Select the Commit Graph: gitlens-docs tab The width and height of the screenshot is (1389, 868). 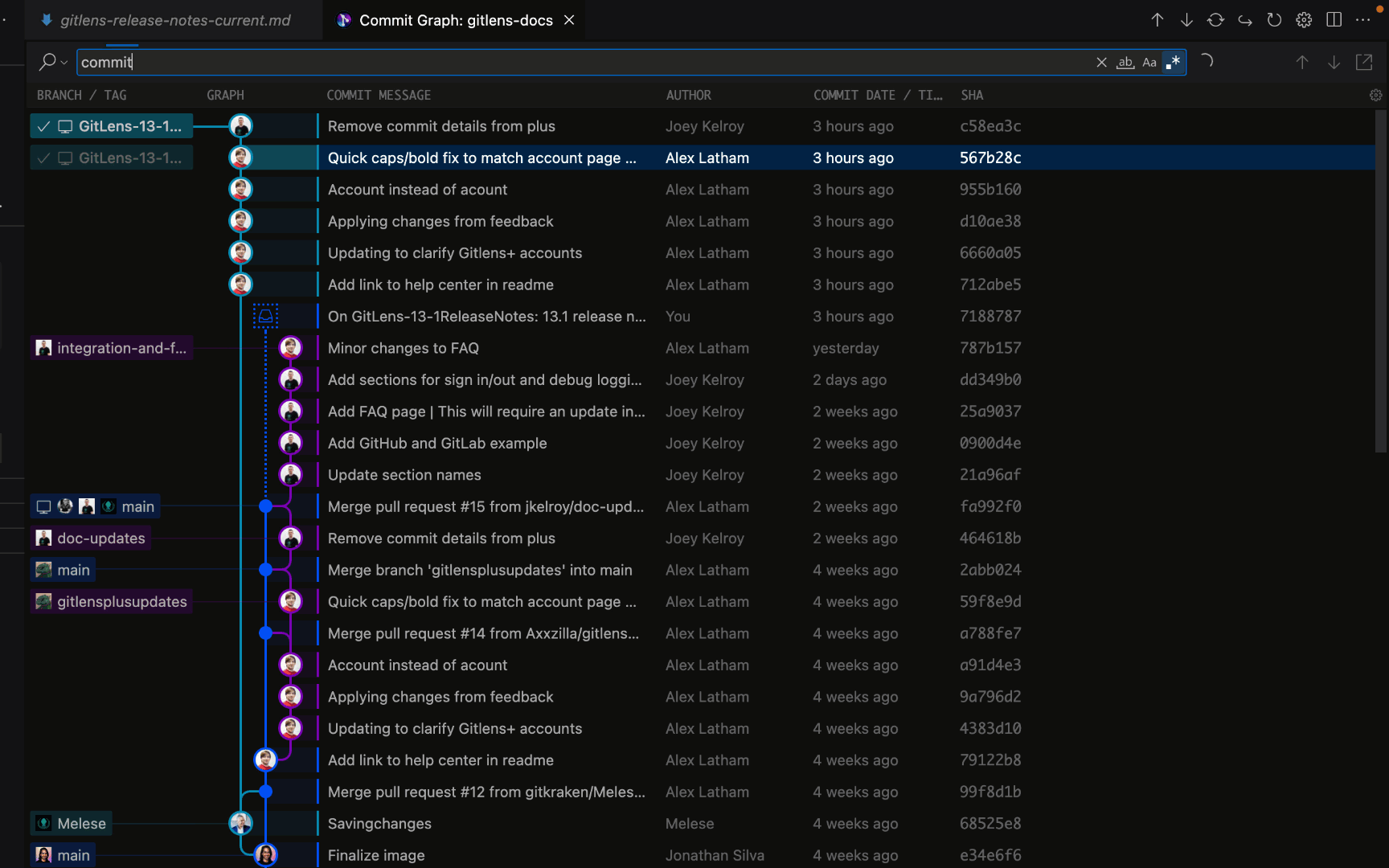tap(455, 20)
